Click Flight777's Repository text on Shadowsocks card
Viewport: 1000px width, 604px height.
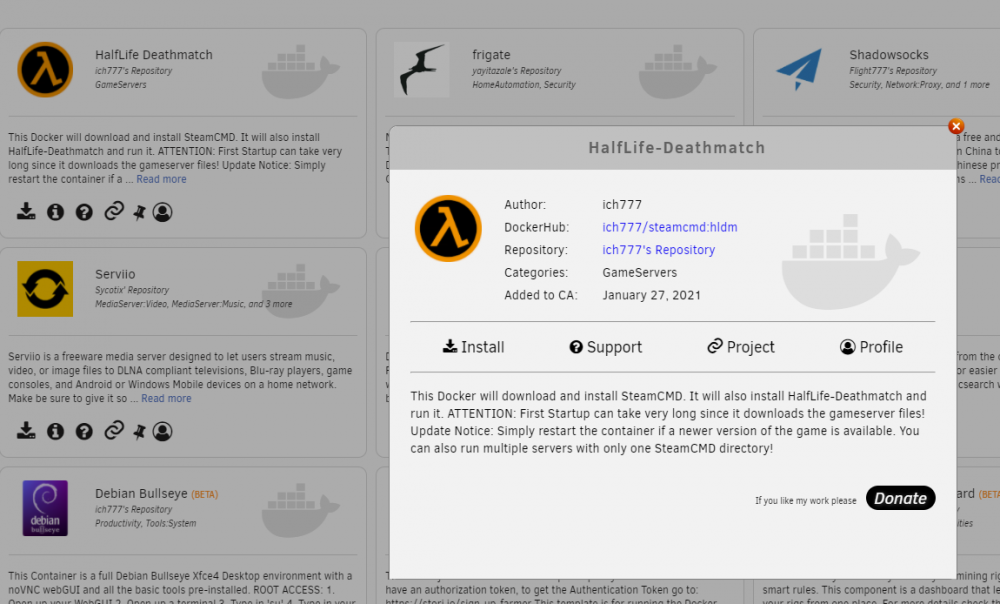click(893, 71)
